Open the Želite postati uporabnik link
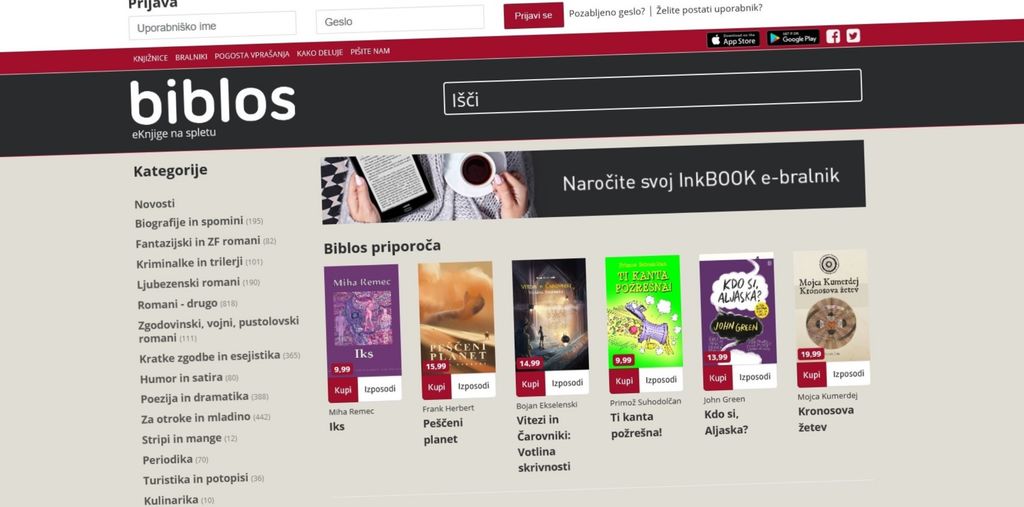This screenshot has width=1024, height=507. pyautogui.click(x=709, y=9)
